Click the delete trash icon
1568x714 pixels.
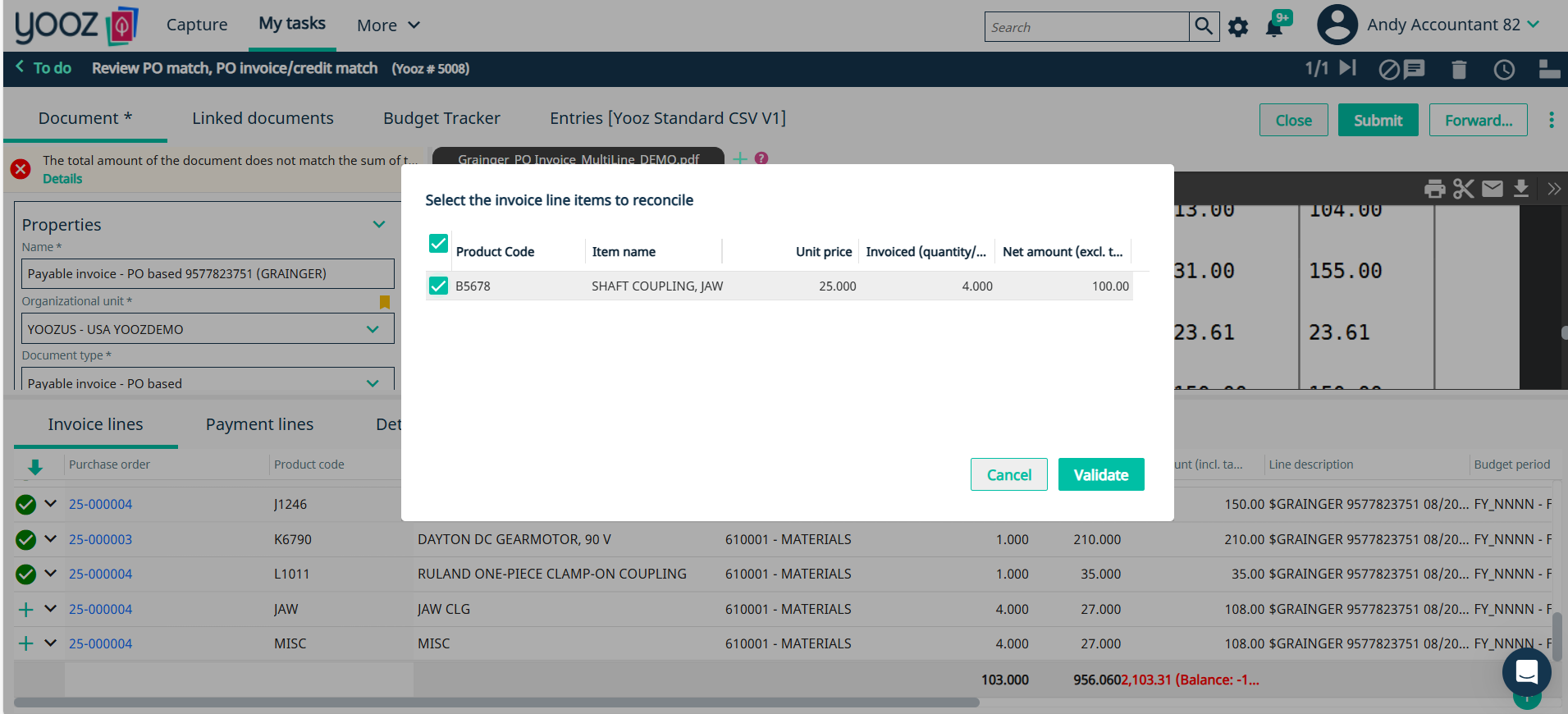pyautogui.click(x=1459, y=70)
